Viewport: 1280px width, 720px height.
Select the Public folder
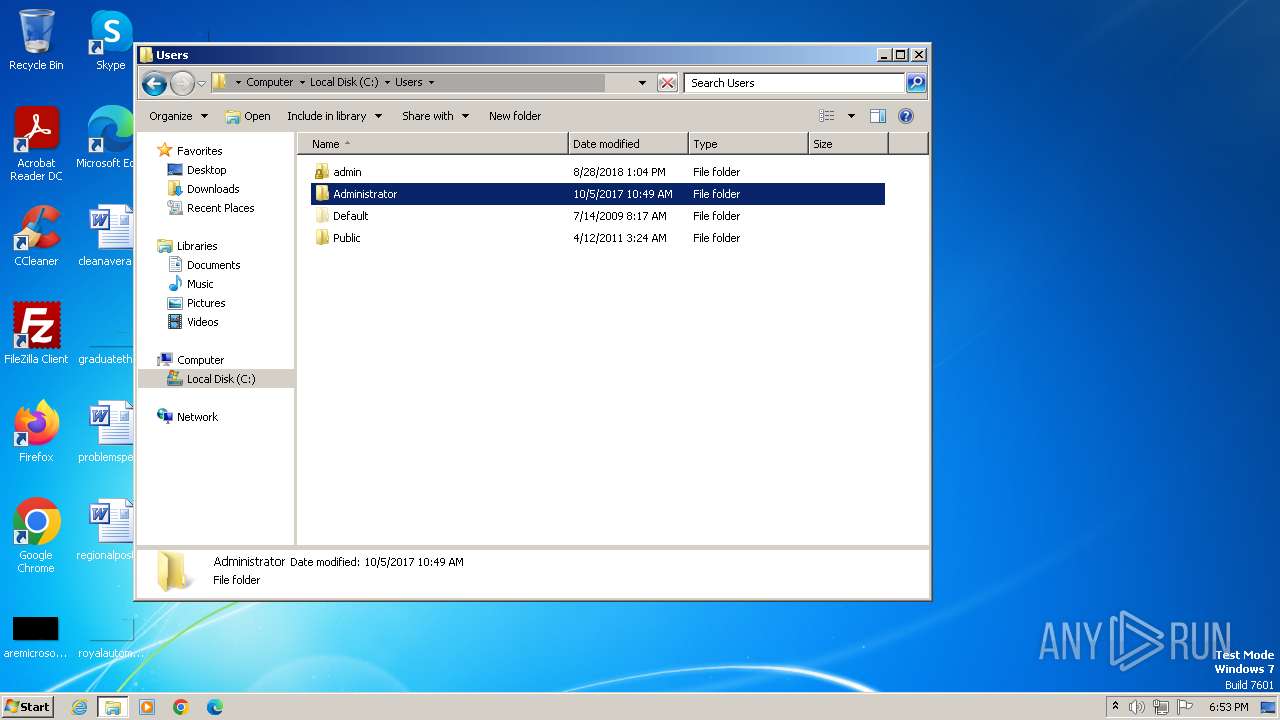[x=346, y=238]
